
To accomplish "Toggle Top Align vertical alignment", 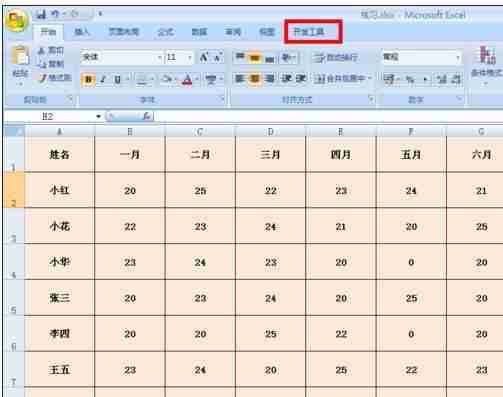I will [x=240, y=57].
